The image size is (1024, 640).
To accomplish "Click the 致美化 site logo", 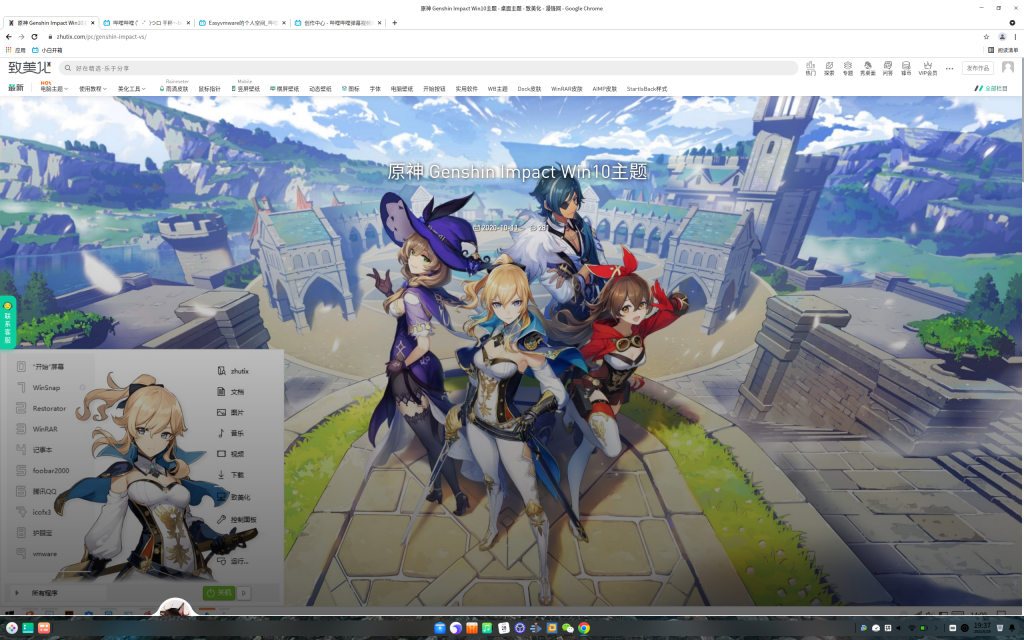I will point(29,67).
